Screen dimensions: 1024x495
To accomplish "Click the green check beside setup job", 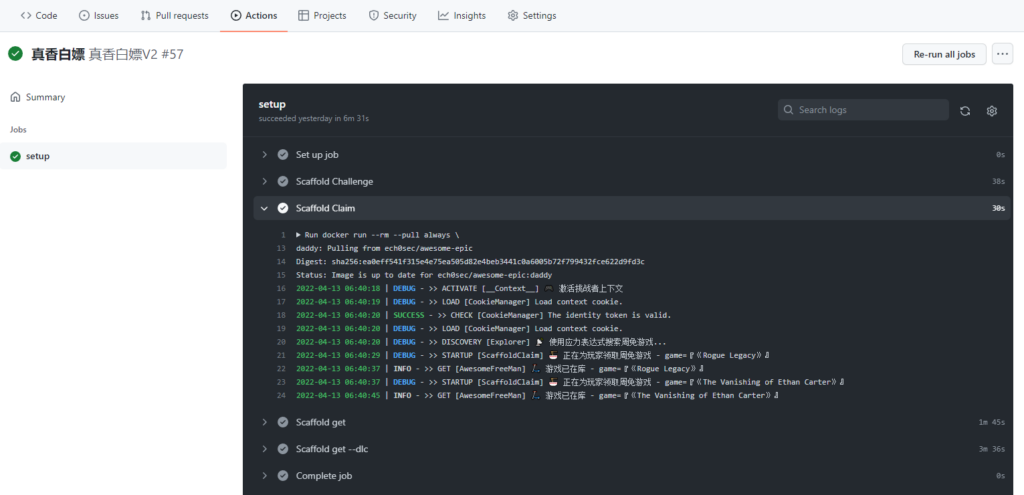I will coord(15,156).
